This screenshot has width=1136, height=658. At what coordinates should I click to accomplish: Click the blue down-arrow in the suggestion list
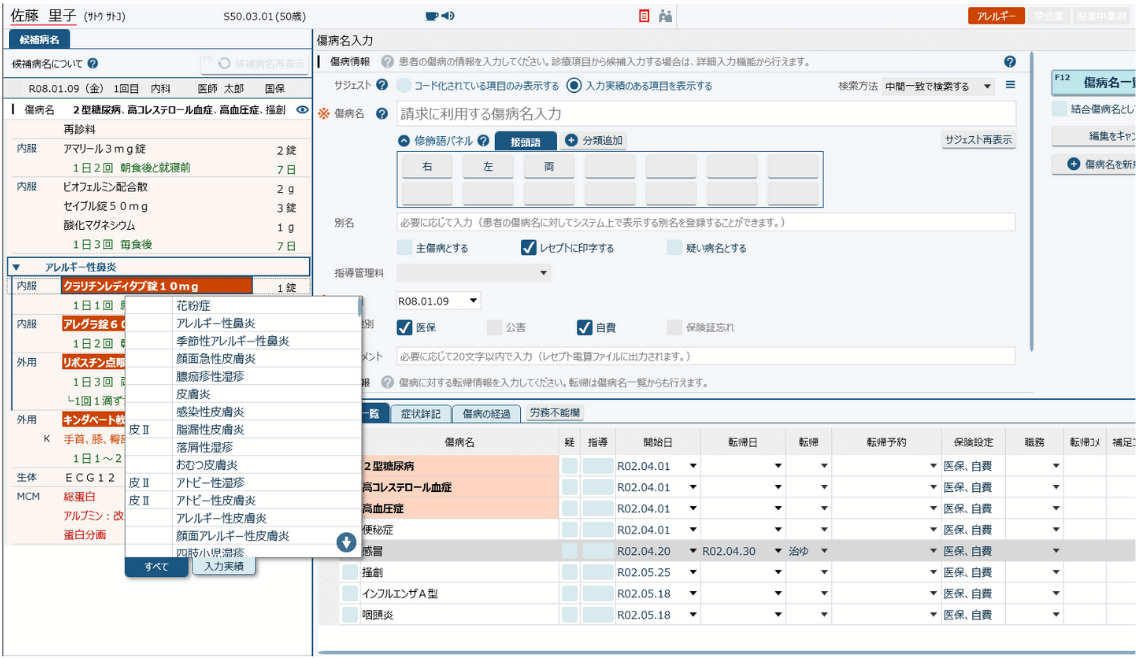tap(346, 542)
